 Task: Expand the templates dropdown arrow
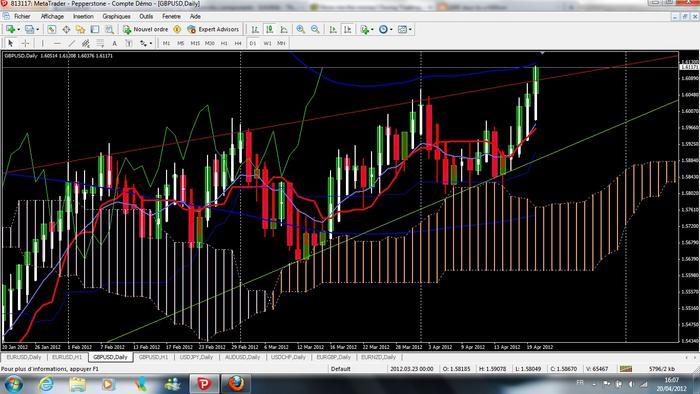point(410,29)
